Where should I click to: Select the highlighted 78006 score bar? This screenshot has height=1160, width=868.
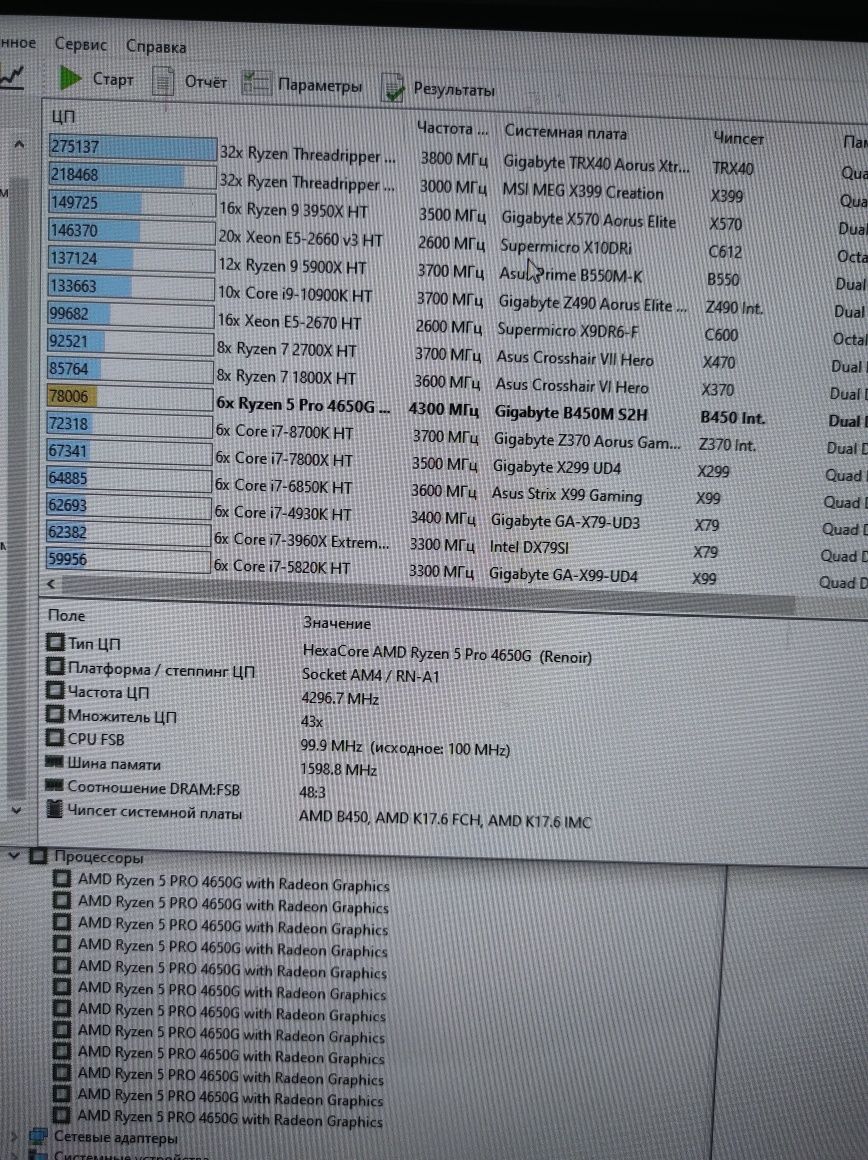(129, 396)
